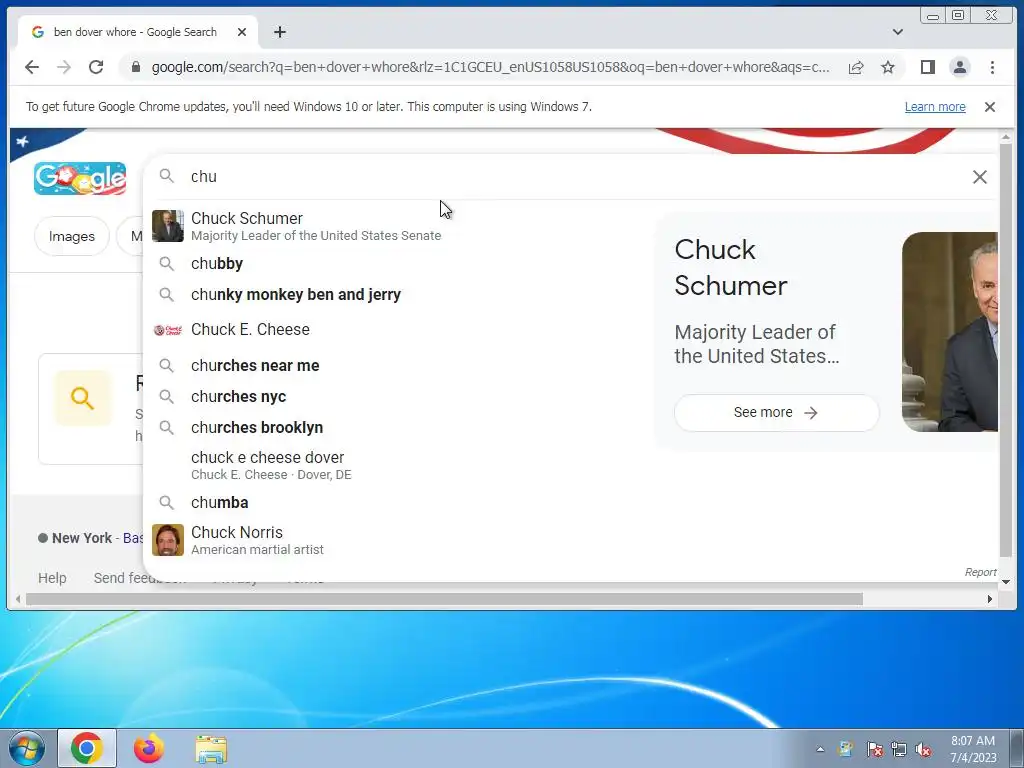Click horizontal scrollbar right arrow

click(x=990, y=599)
